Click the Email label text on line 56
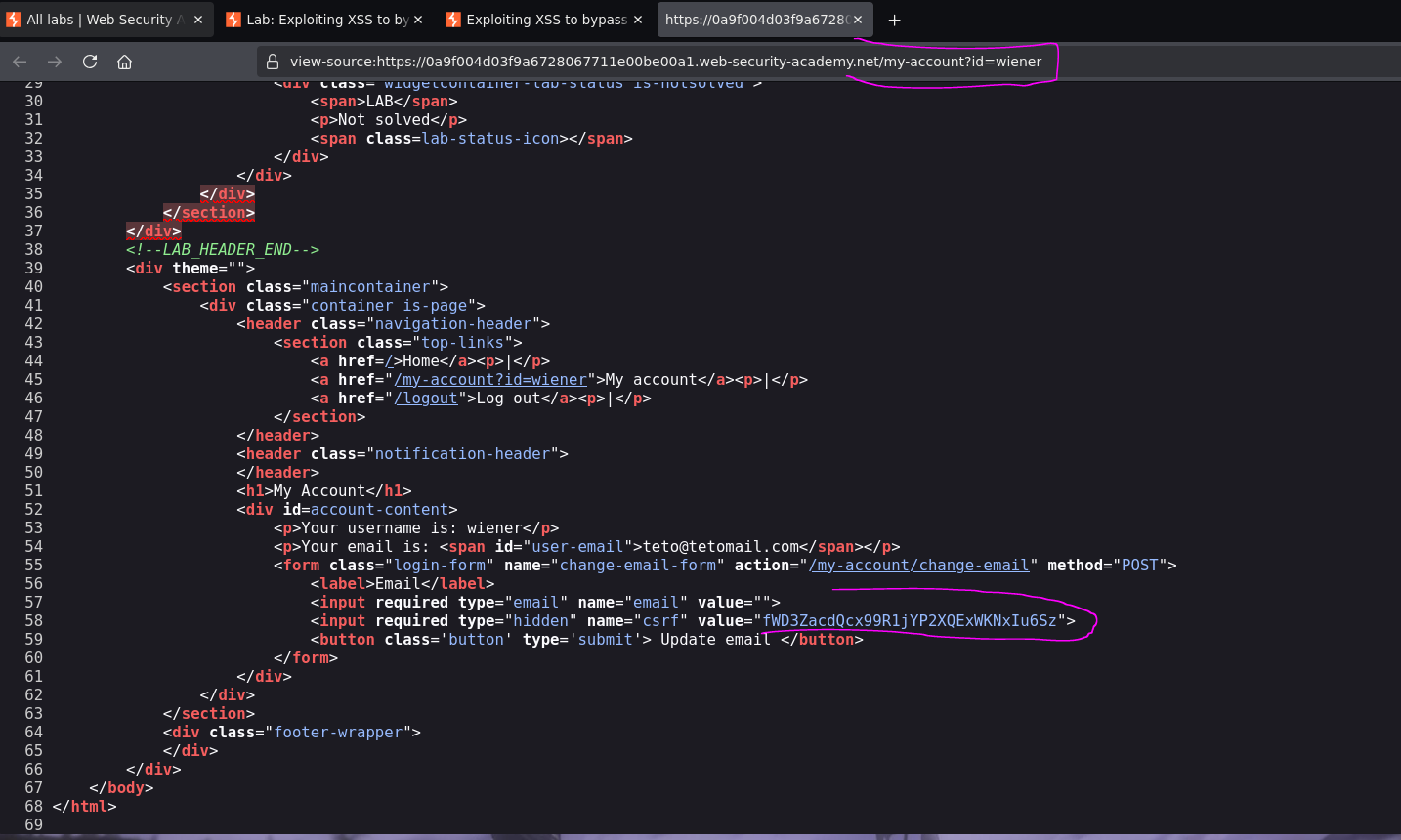Viewport: 1401px width, 840px height. 398,583
